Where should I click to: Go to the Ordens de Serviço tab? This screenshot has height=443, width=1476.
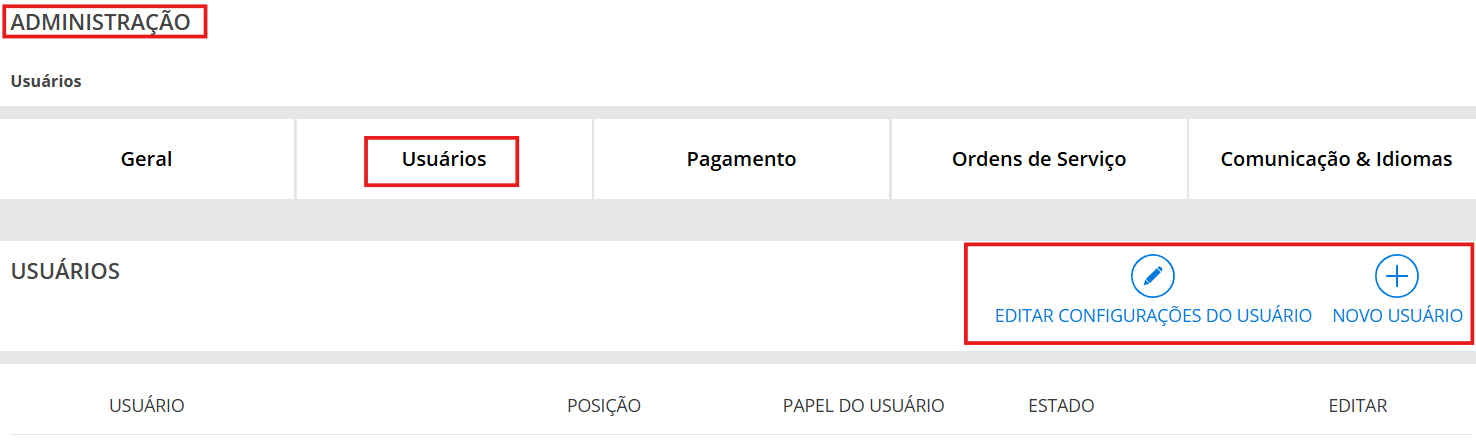tap(1039, 159)
